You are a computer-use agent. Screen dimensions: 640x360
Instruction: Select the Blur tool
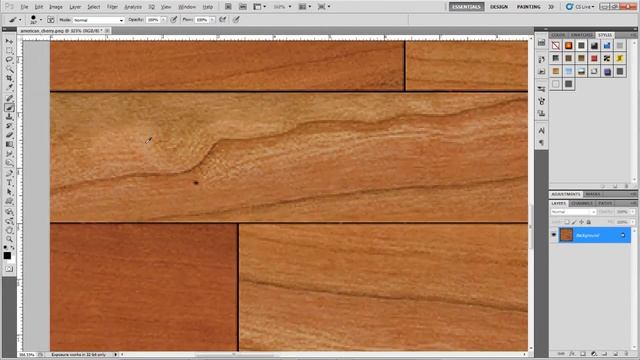[x=9, y=153]
